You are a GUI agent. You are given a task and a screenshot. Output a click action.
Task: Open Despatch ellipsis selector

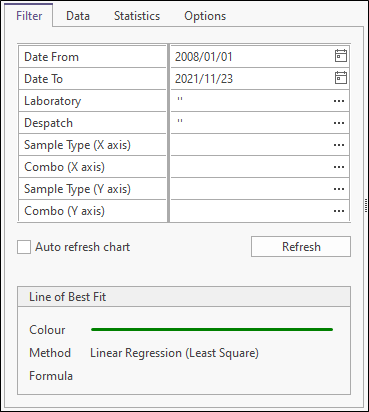339,123
